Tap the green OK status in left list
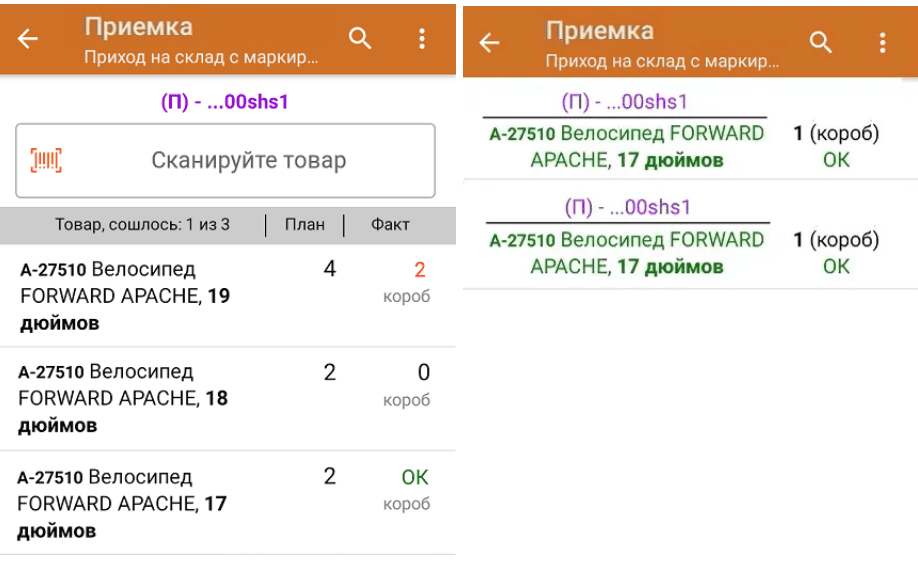918x568 pixels. (x=414, y=477)
